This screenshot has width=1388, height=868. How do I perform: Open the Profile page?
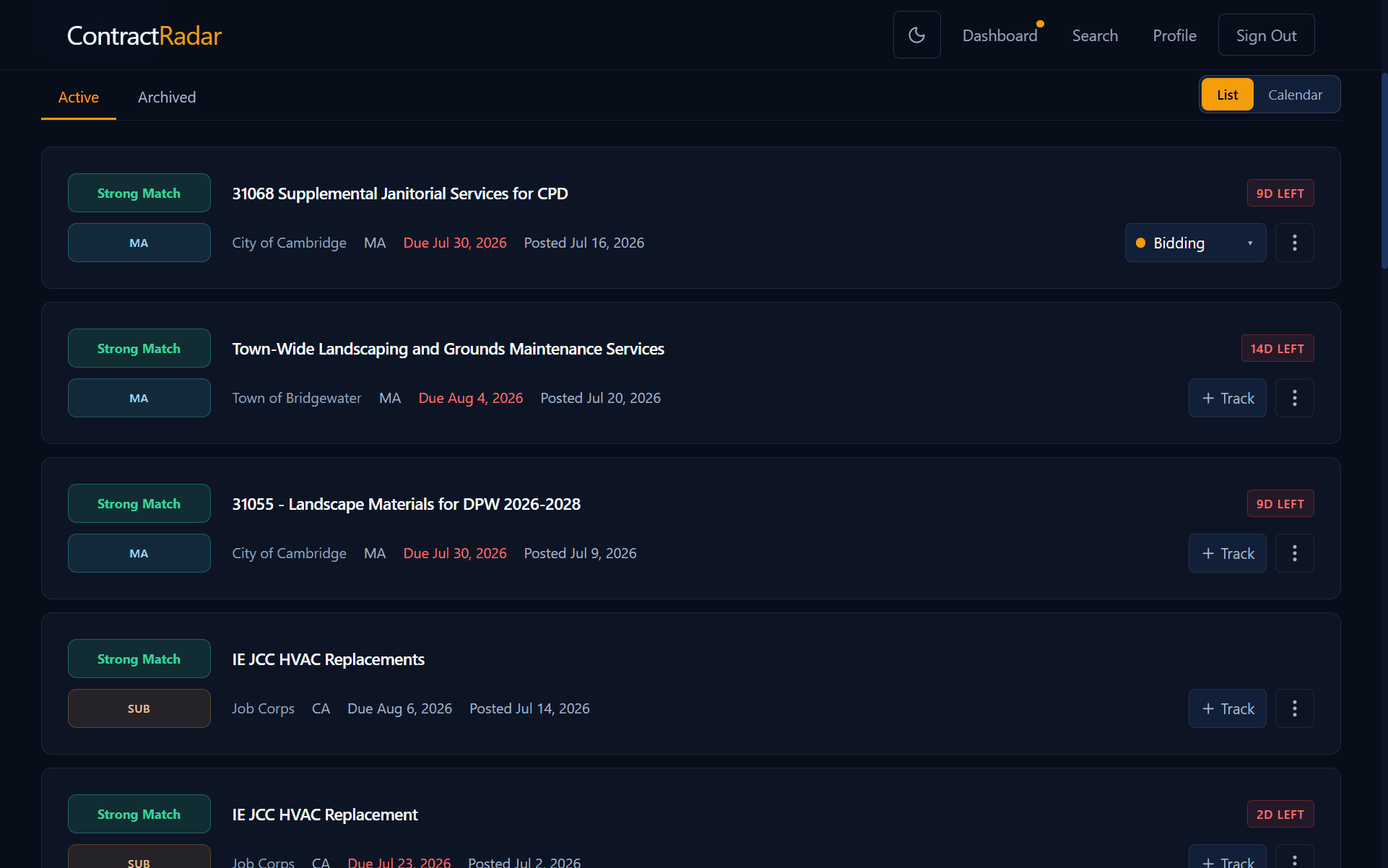[1174, 35]
